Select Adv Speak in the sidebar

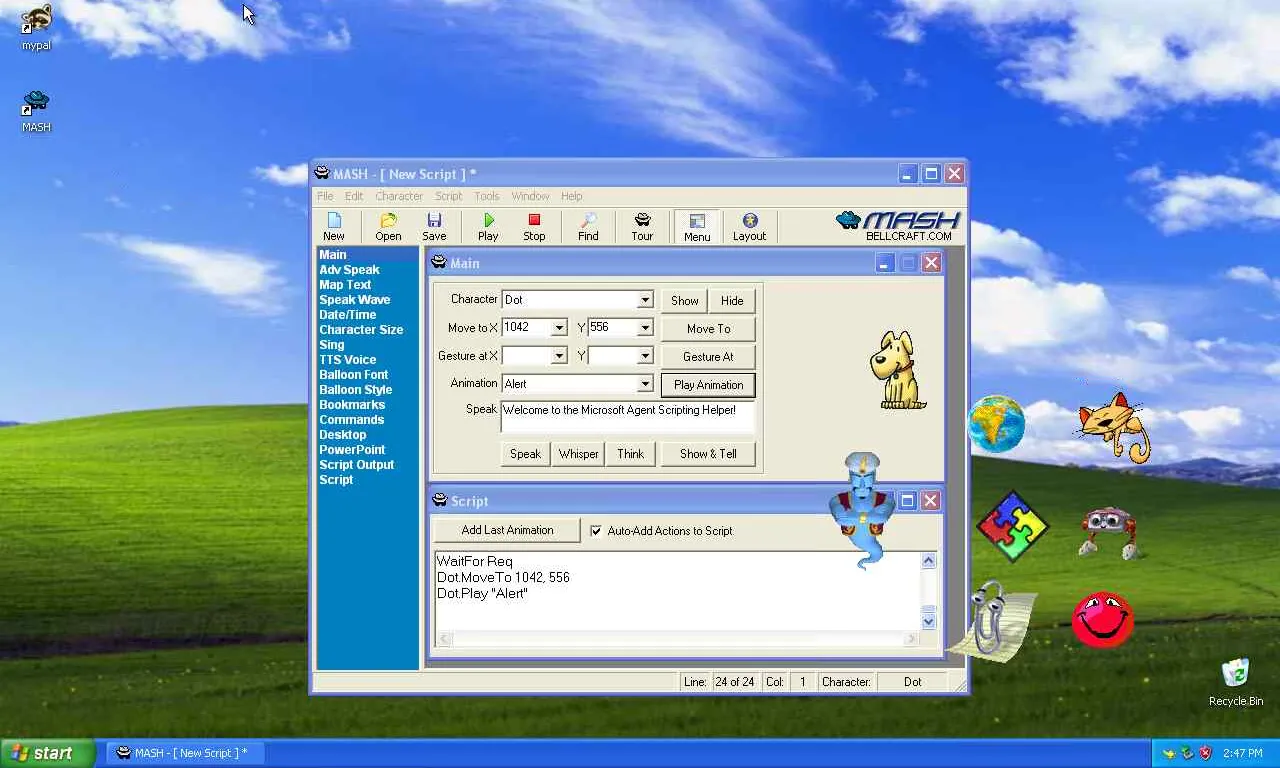(x=349, y=270)
